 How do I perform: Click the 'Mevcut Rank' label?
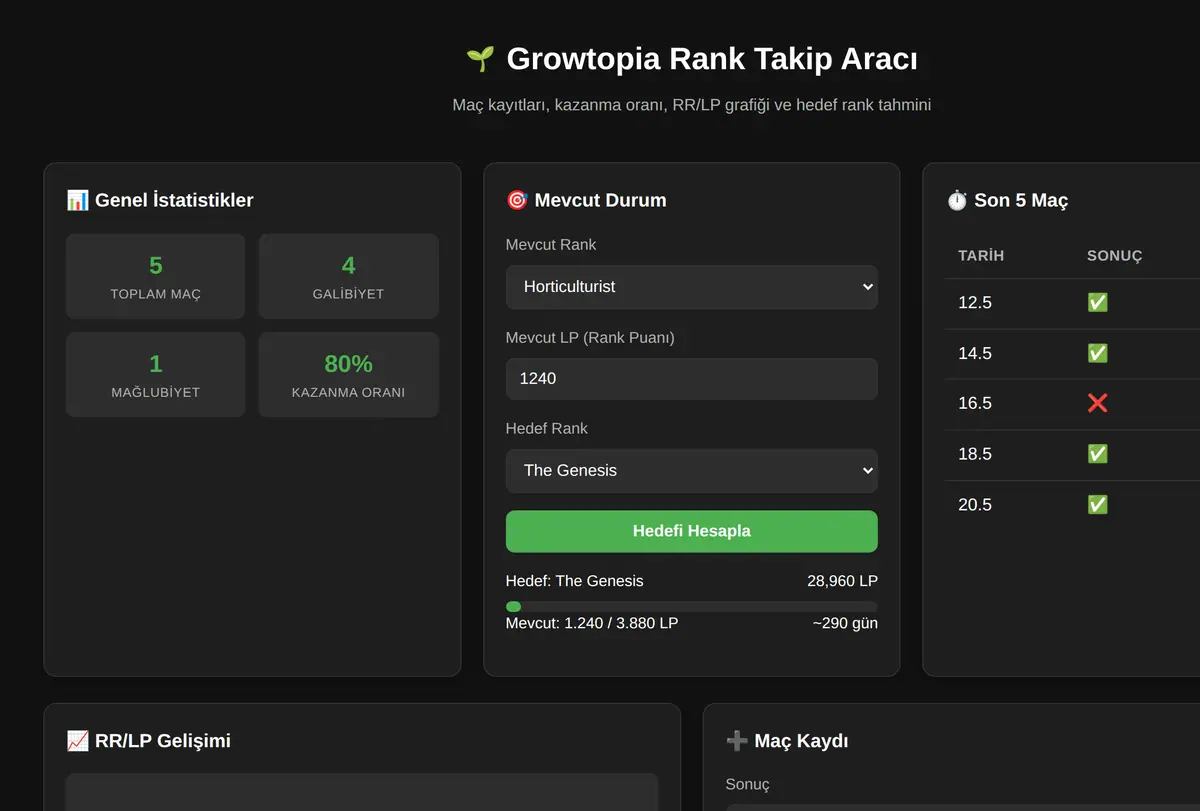tap(551, 245)
